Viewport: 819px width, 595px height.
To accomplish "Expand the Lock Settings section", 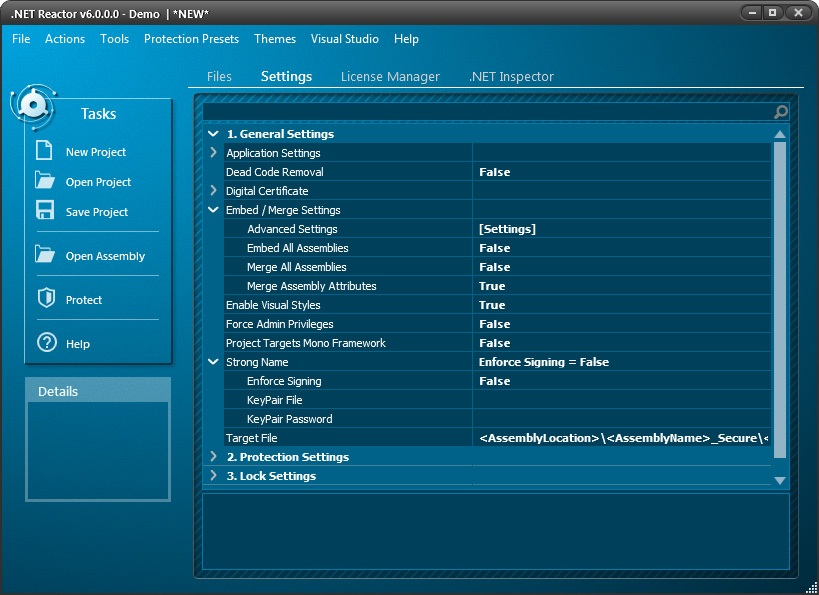I will [212, 475].
